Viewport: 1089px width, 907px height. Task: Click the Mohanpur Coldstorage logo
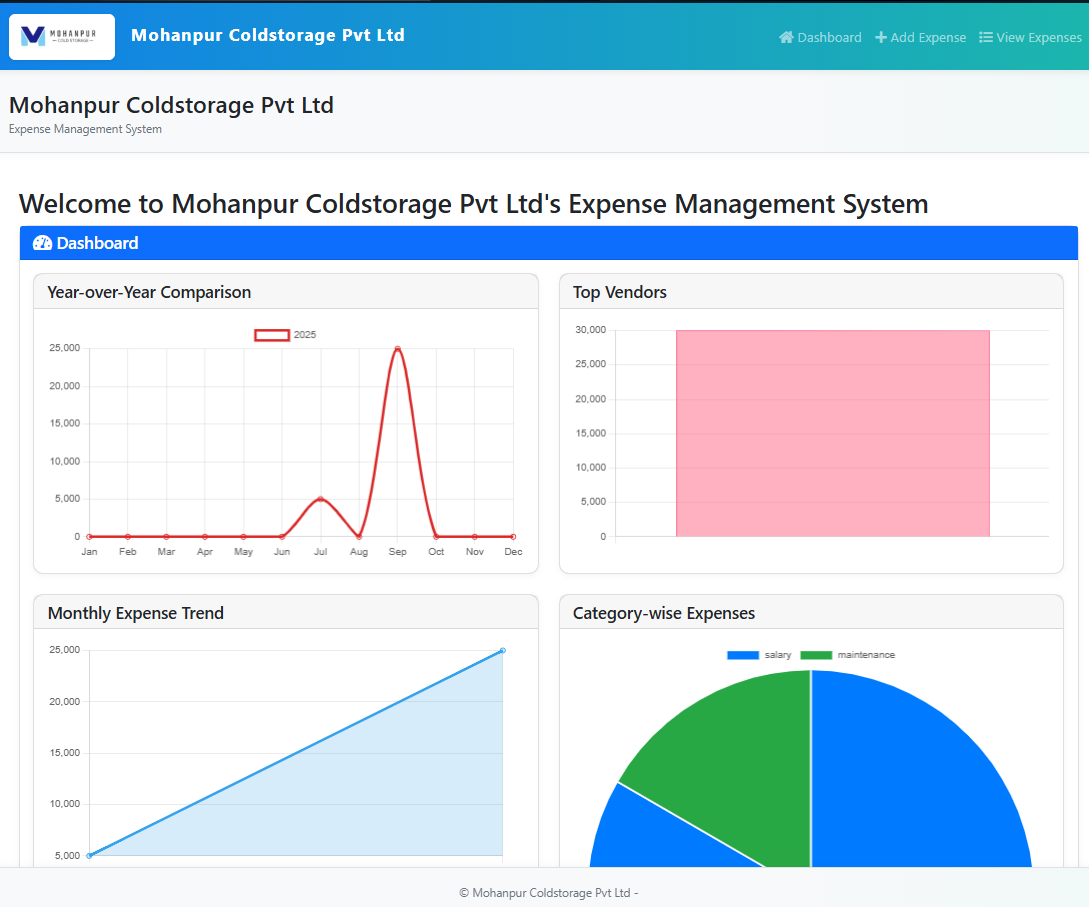pyautogui.click(x=61, y=36)
